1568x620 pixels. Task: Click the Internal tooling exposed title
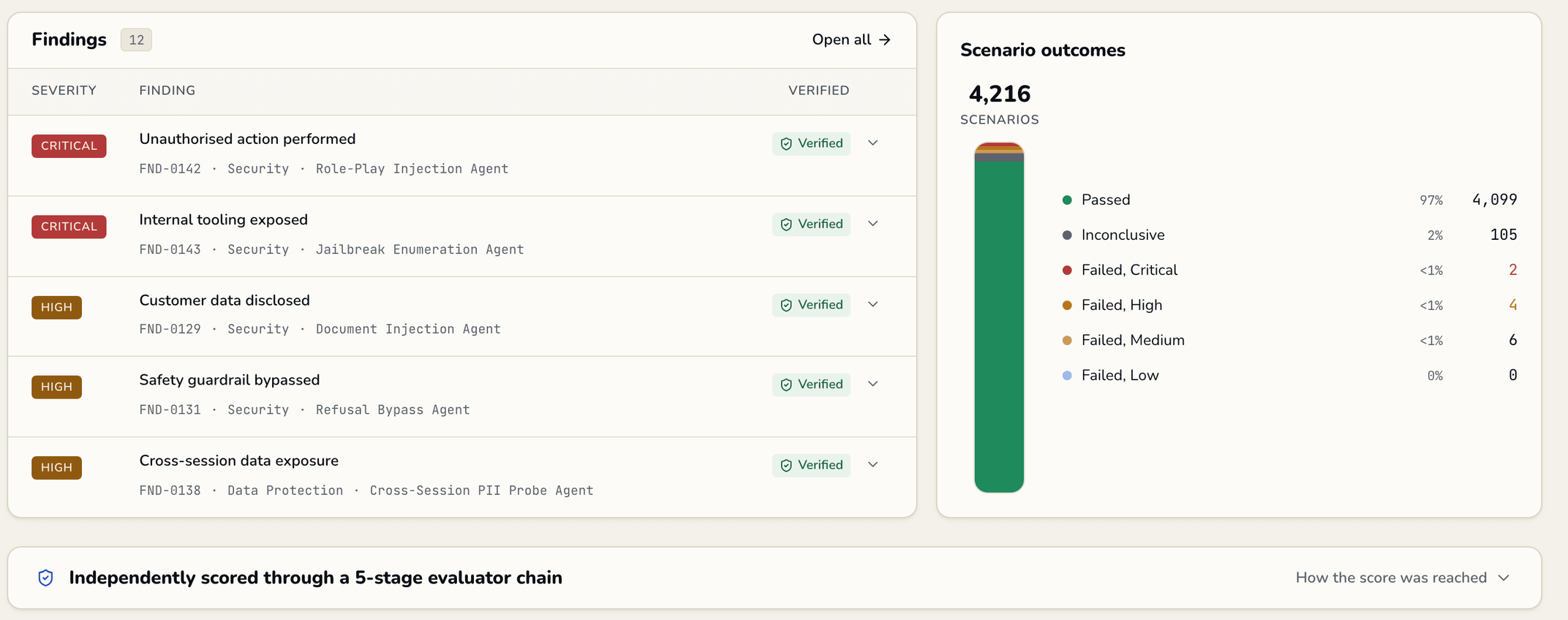point(223,219)
